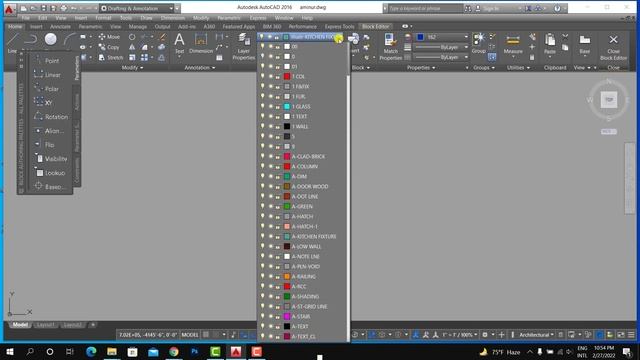This screenshot has width=640, height=360.
Task: Select the Circle tool
Action: 51,40
